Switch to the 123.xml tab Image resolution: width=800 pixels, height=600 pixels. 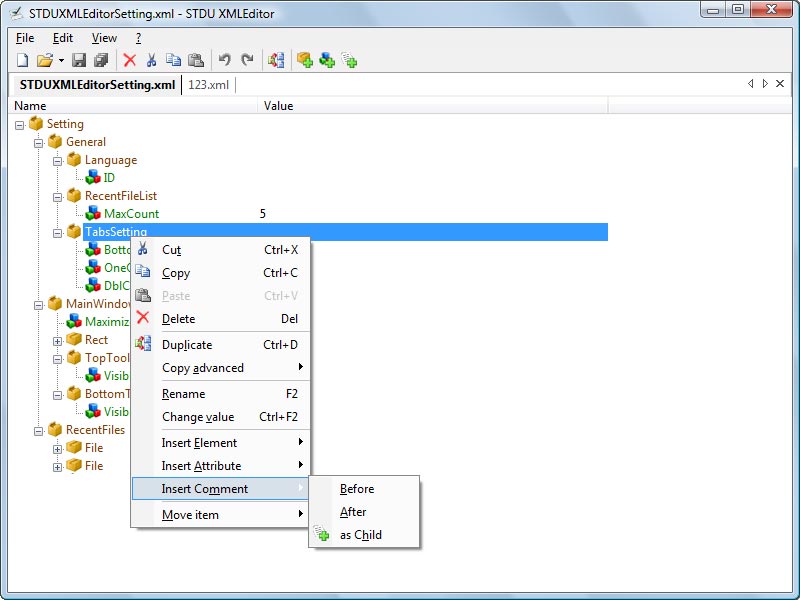pos(208,85)
